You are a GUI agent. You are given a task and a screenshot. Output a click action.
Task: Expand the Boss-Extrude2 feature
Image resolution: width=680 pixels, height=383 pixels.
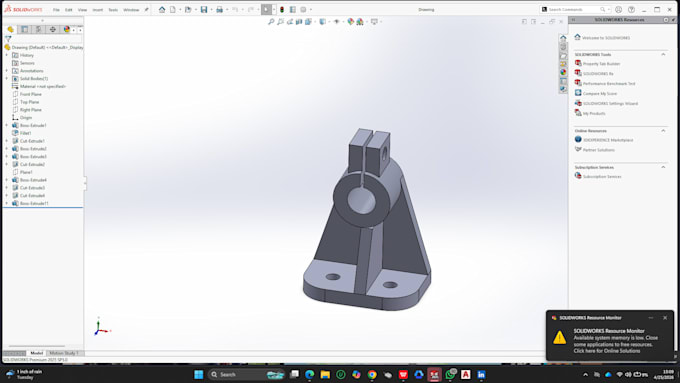7,149
